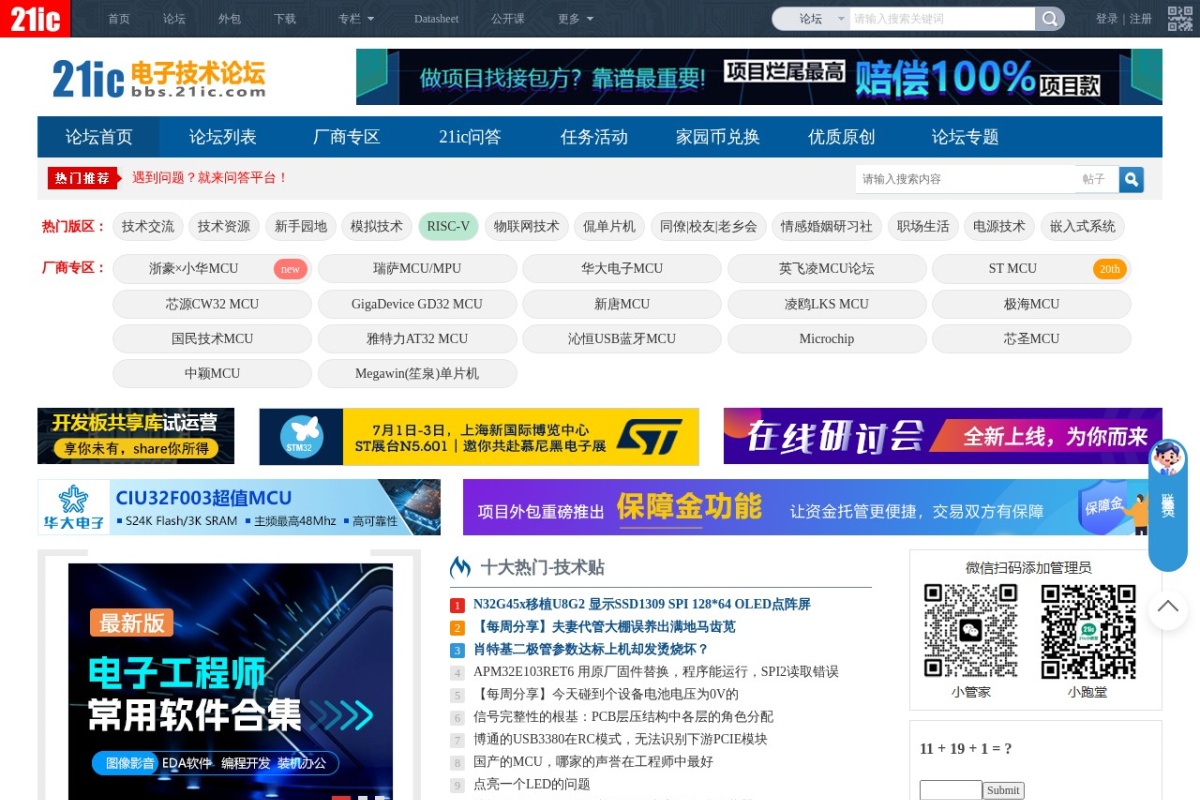The image size is (1200, 800).
Task: Open the 点亮一个LED的问题 post
Action: [532, 785]
